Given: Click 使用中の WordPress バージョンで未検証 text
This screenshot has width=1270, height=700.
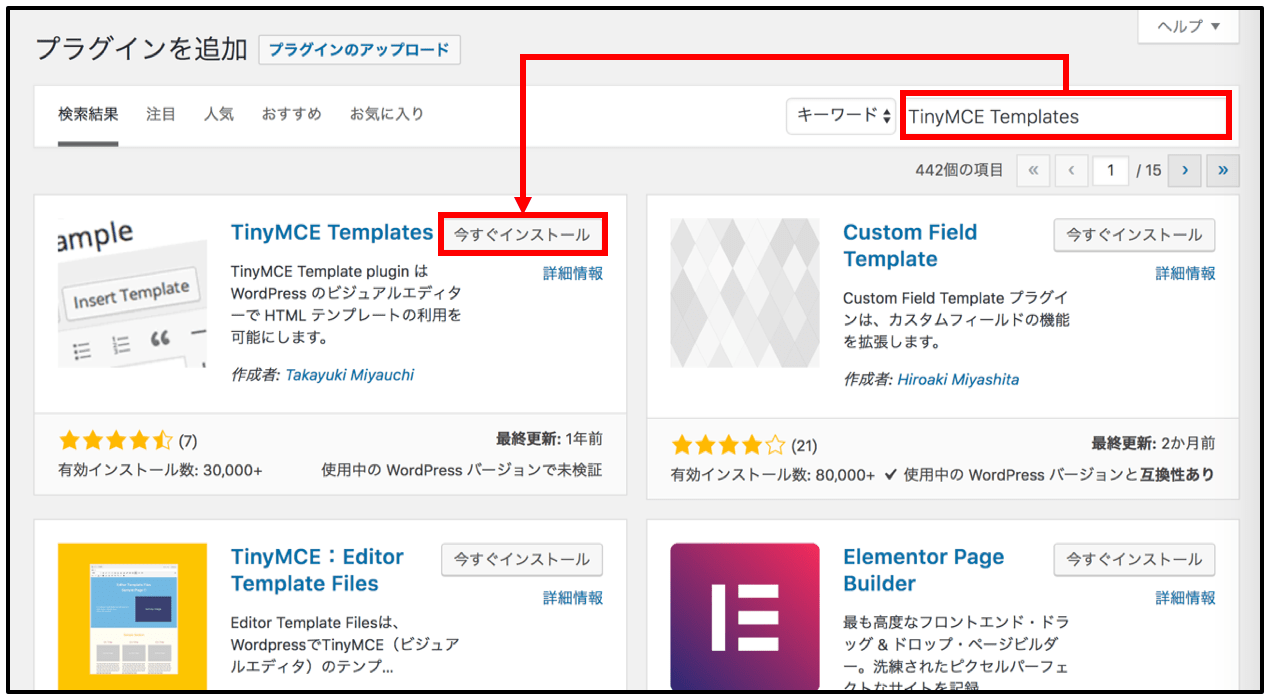Looking at the screenshot, I should [x=462, y=470].
